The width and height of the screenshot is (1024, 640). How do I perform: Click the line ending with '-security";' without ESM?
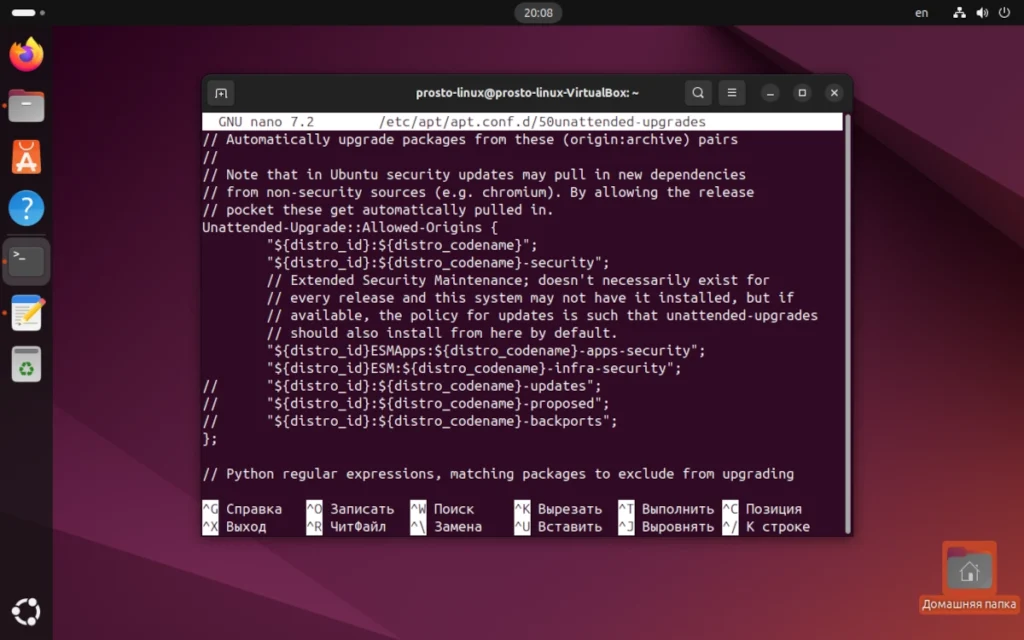click(x=438, y=263)
